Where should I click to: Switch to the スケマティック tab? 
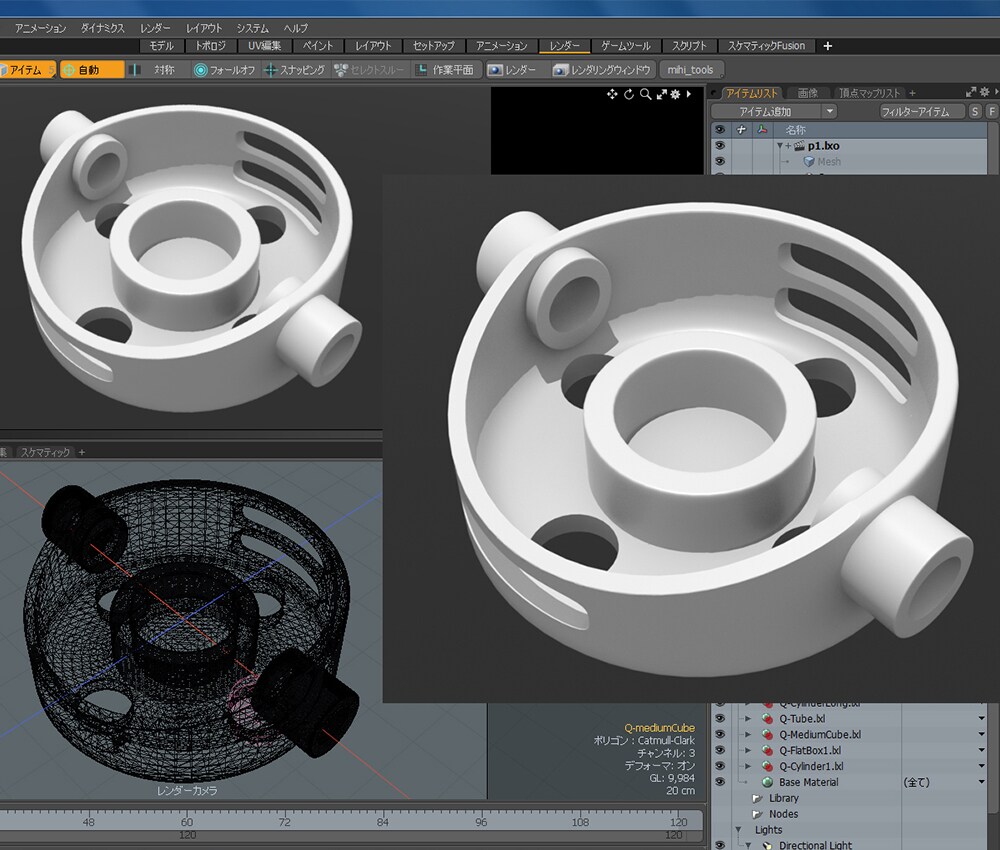[x=45, y=452]
